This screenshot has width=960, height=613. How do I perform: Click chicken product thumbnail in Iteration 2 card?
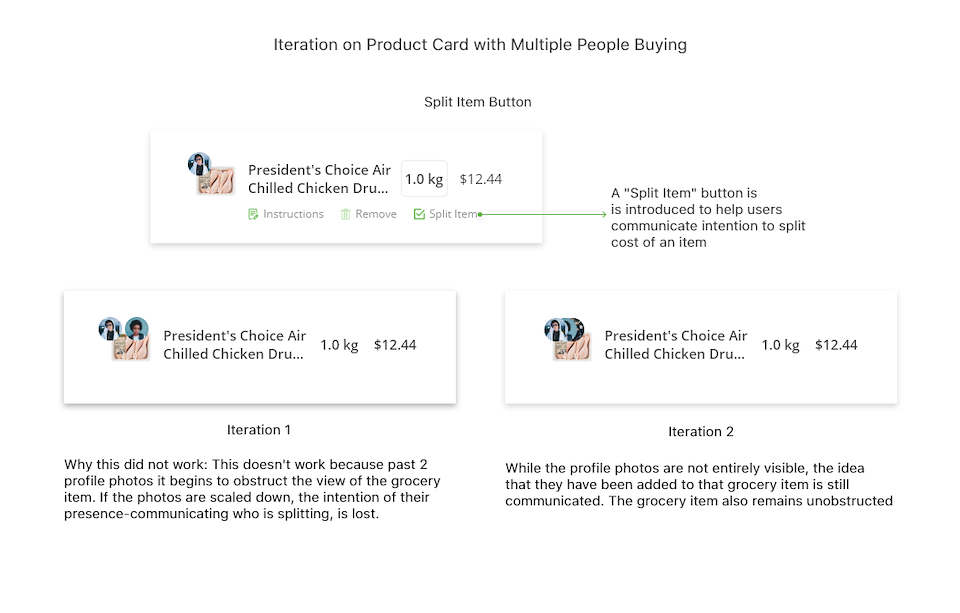point(573,348)
